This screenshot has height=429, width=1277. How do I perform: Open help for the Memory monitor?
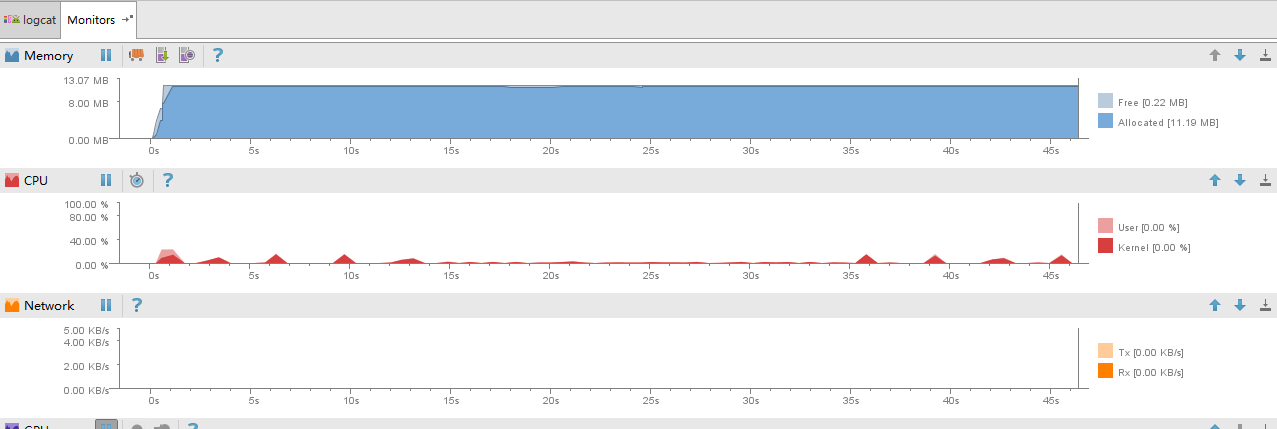[x=217, y=55]
